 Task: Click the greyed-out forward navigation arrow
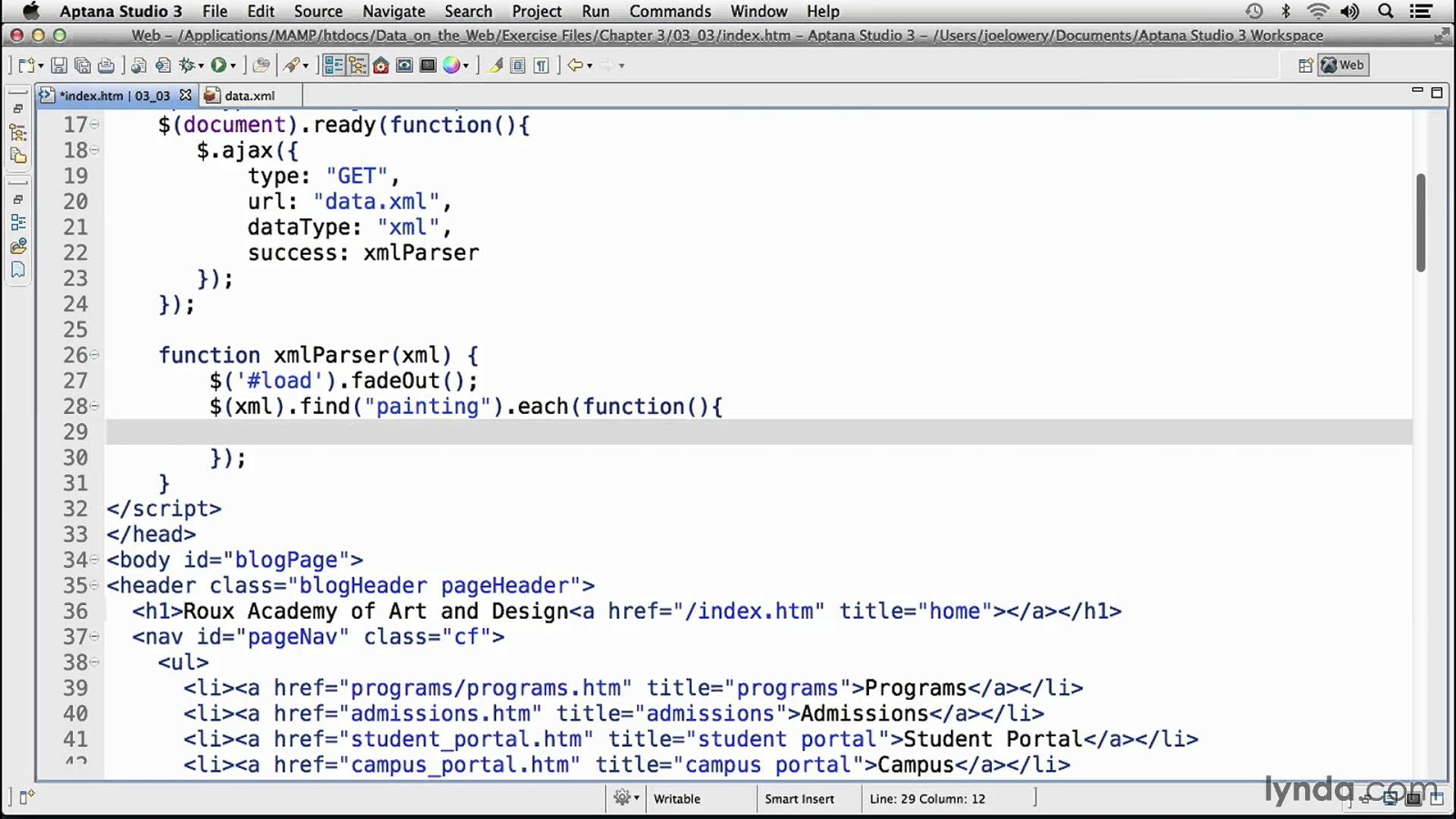(x=607, y=66)
